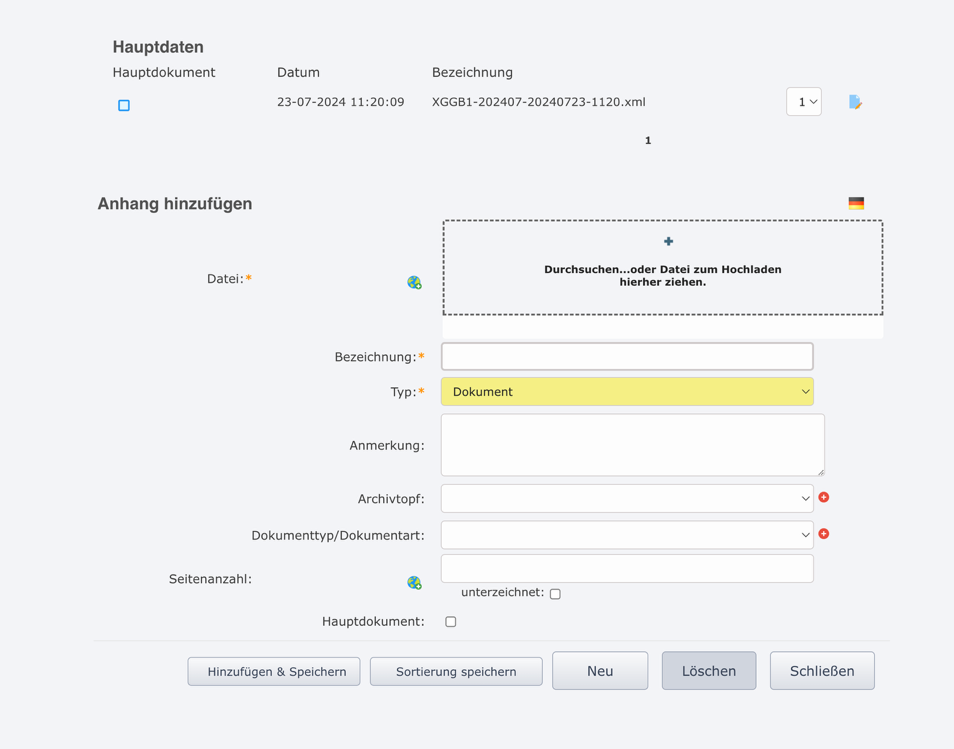Image resolution: width=954 pixels, height=749 pixels.
Task: Open the sort order selector showing 1
Action: tap(804, 102)
